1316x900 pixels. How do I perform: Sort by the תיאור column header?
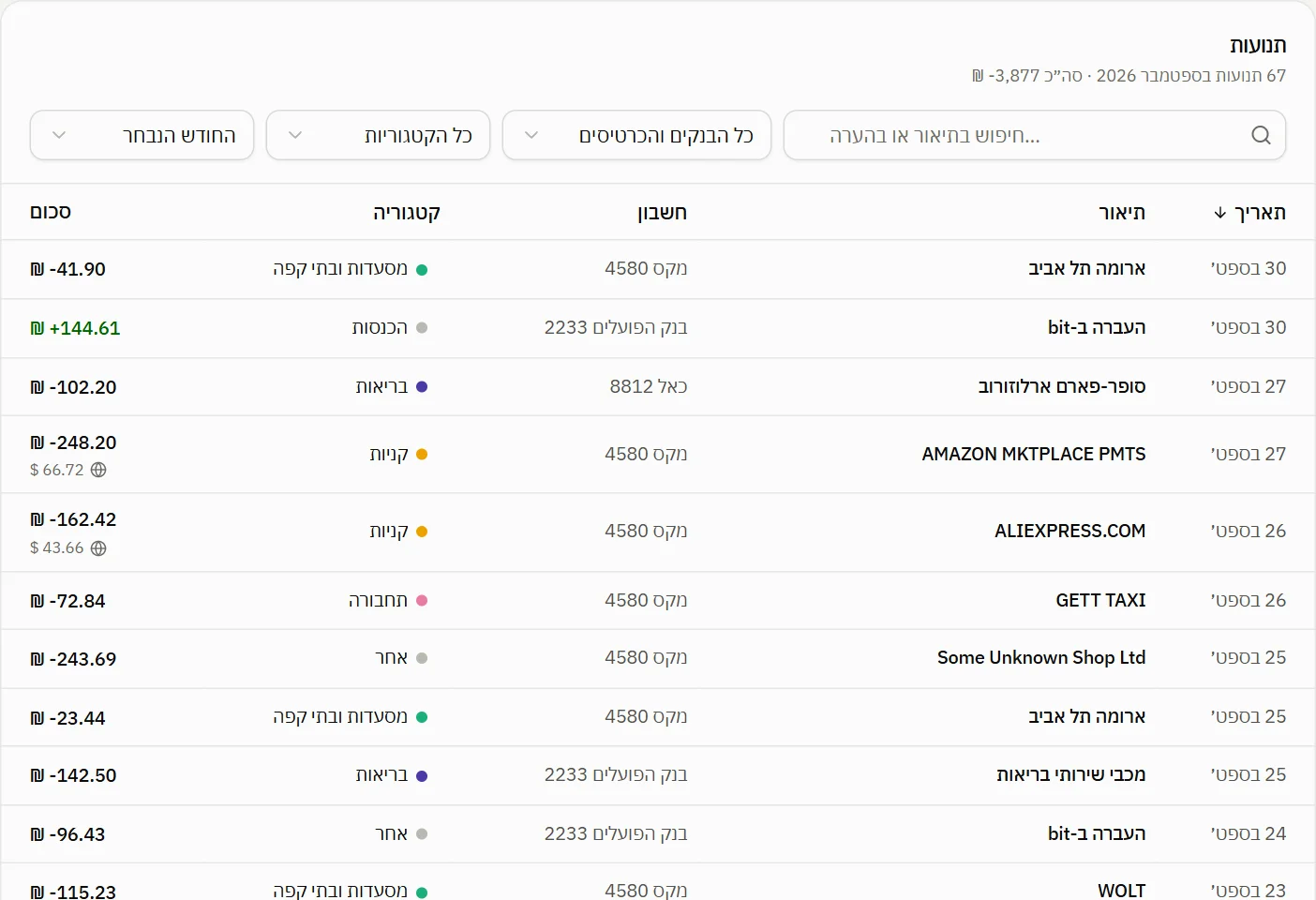(1122, 213)
